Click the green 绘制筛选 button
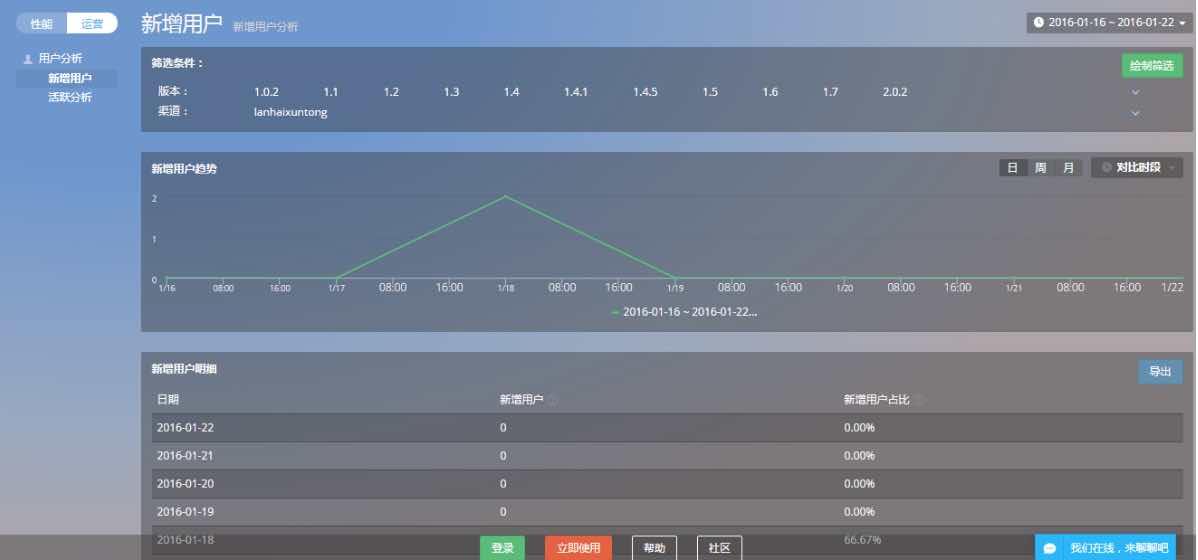1198x560 pixels. (1151, 66)
